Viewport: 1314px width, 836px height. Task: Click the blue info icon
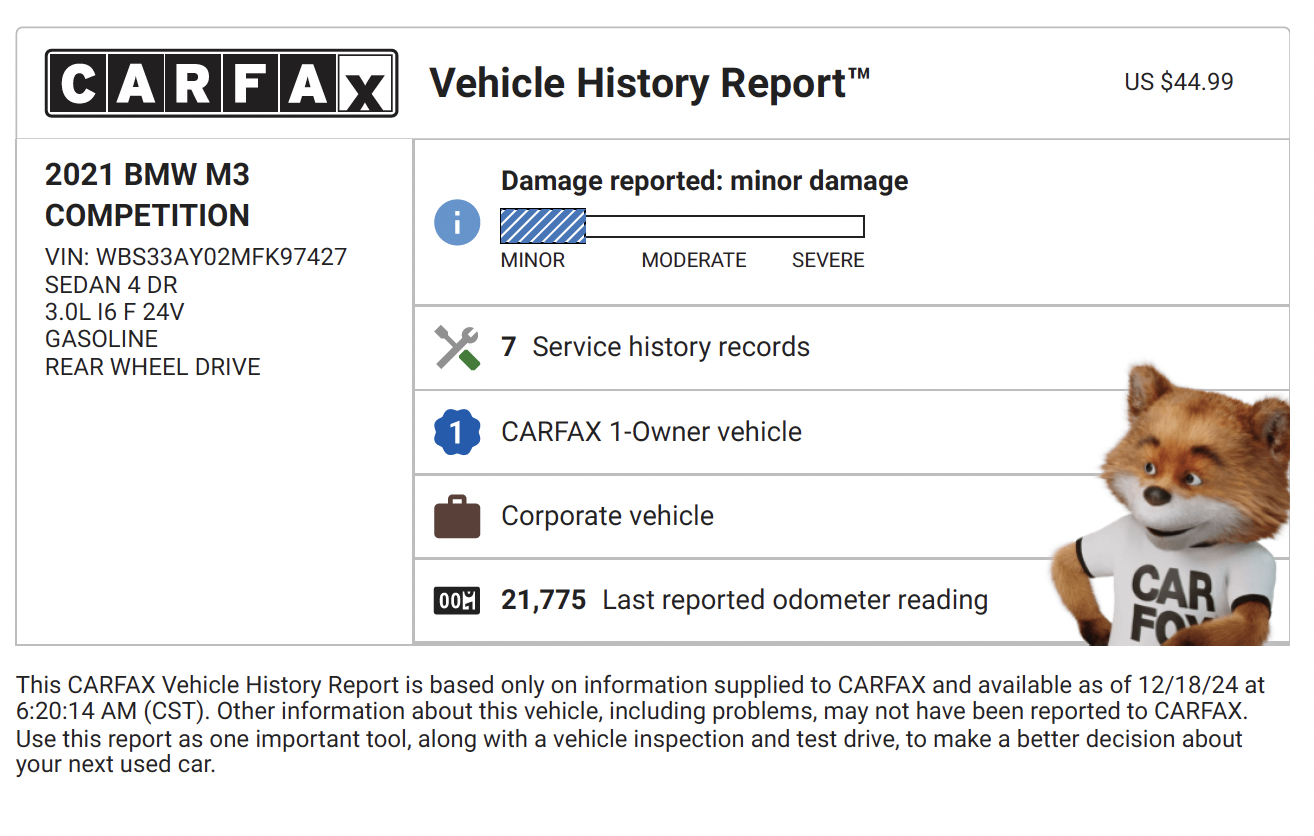tap(457, 222)
